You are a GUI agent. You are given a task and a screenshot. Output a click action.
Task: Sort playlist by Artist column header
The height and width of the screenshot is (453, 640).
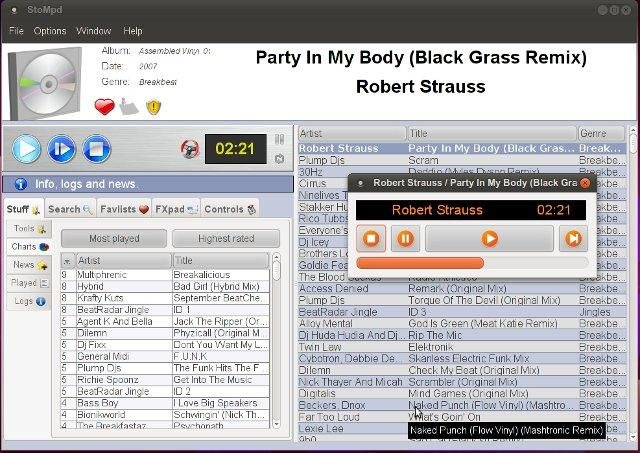pos(352,133)
